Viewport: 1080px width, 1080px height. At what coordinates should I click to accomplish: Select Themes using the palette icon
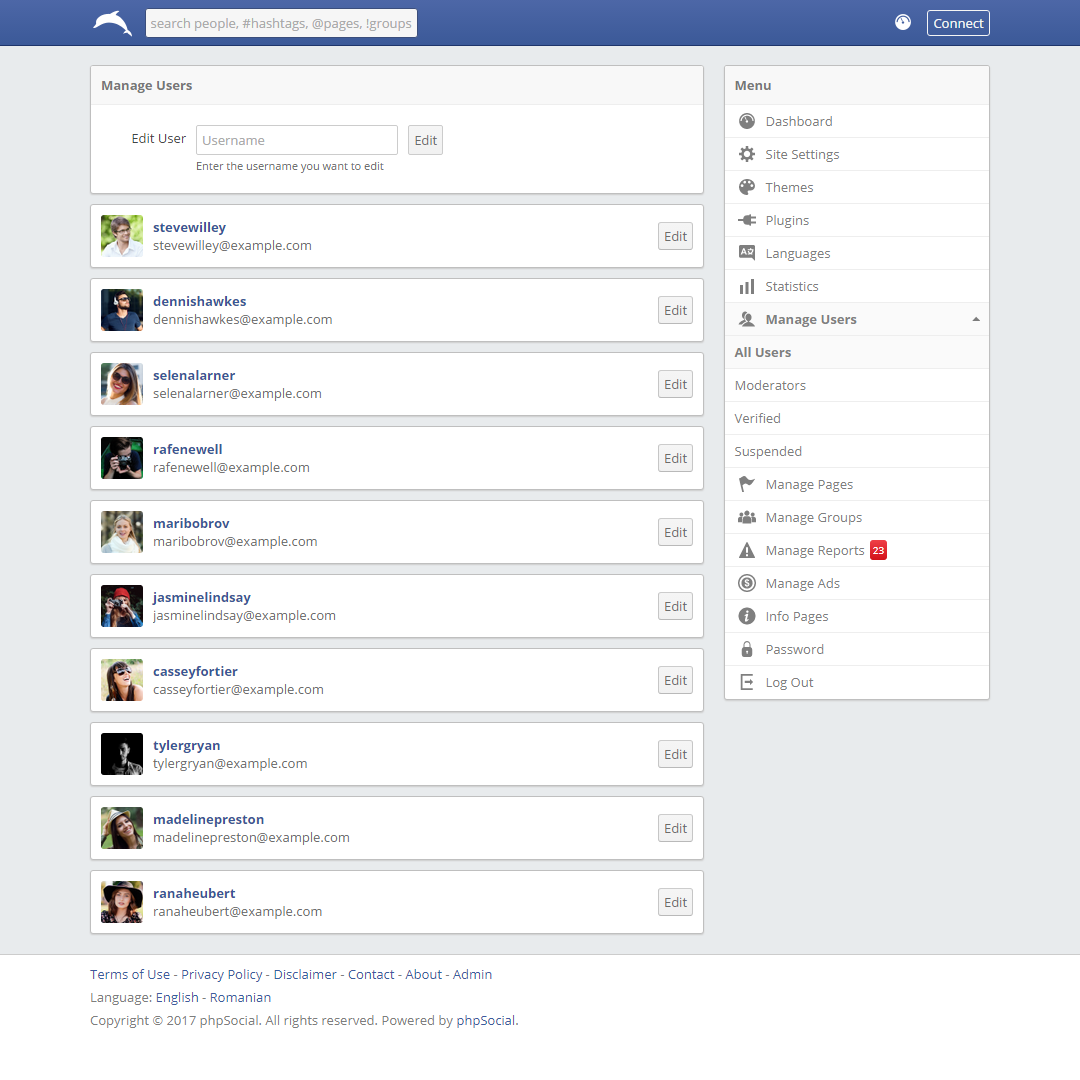coord(745,187)
